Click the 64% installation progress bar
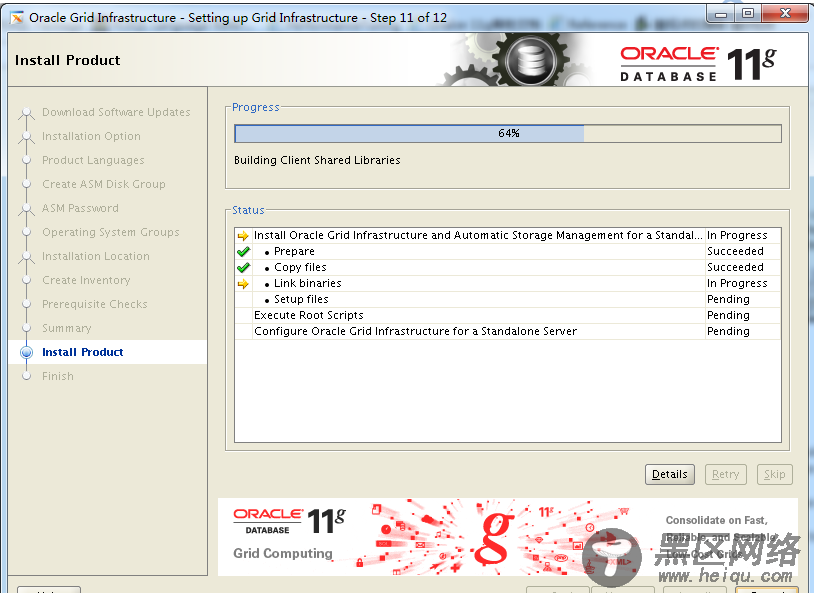The width and height of the screenshot is (814, 593). coord(508,133)
